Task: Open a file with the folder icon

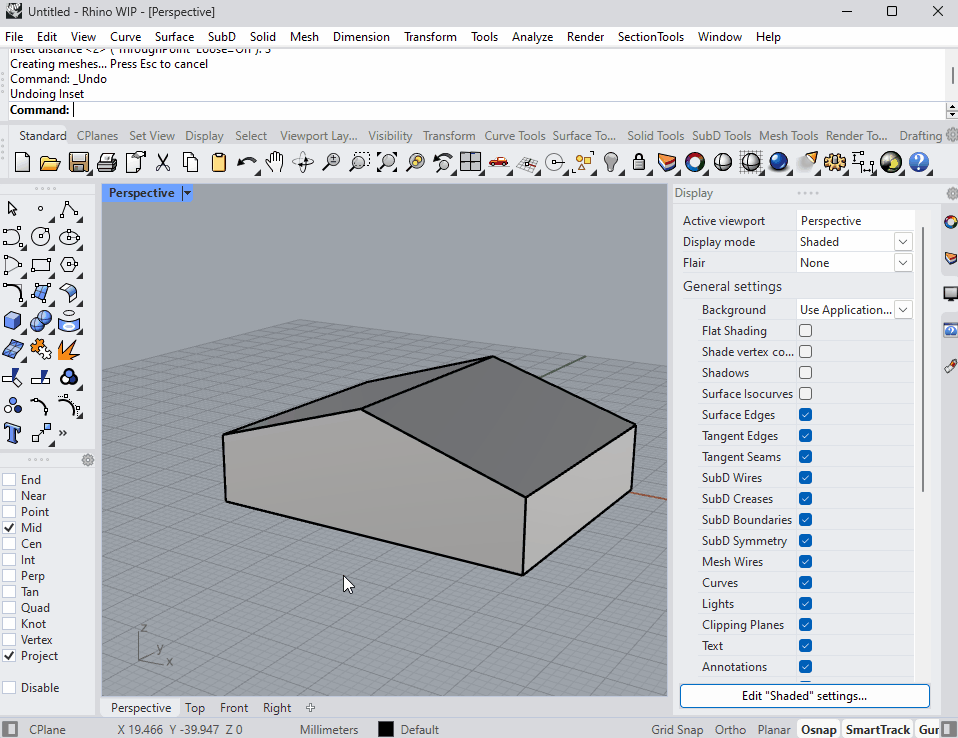Action: coord(50,163)
